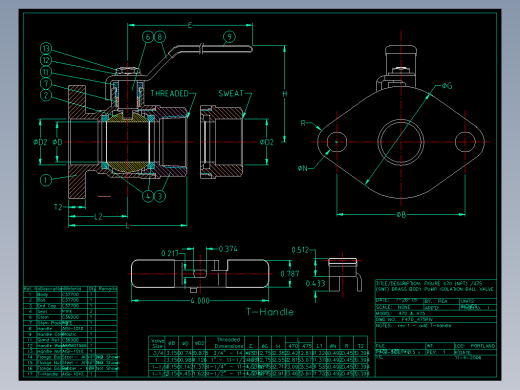Click the central bore circle in flange view
Screen dimensions: 520x390
click(x=401, y=142)
